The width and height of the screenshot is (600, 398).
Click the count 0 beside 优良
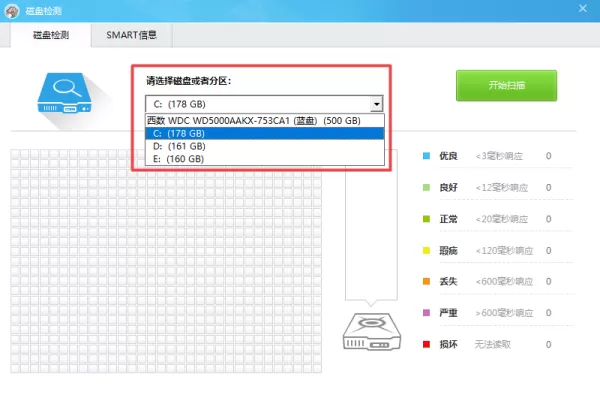coord(548,156)
